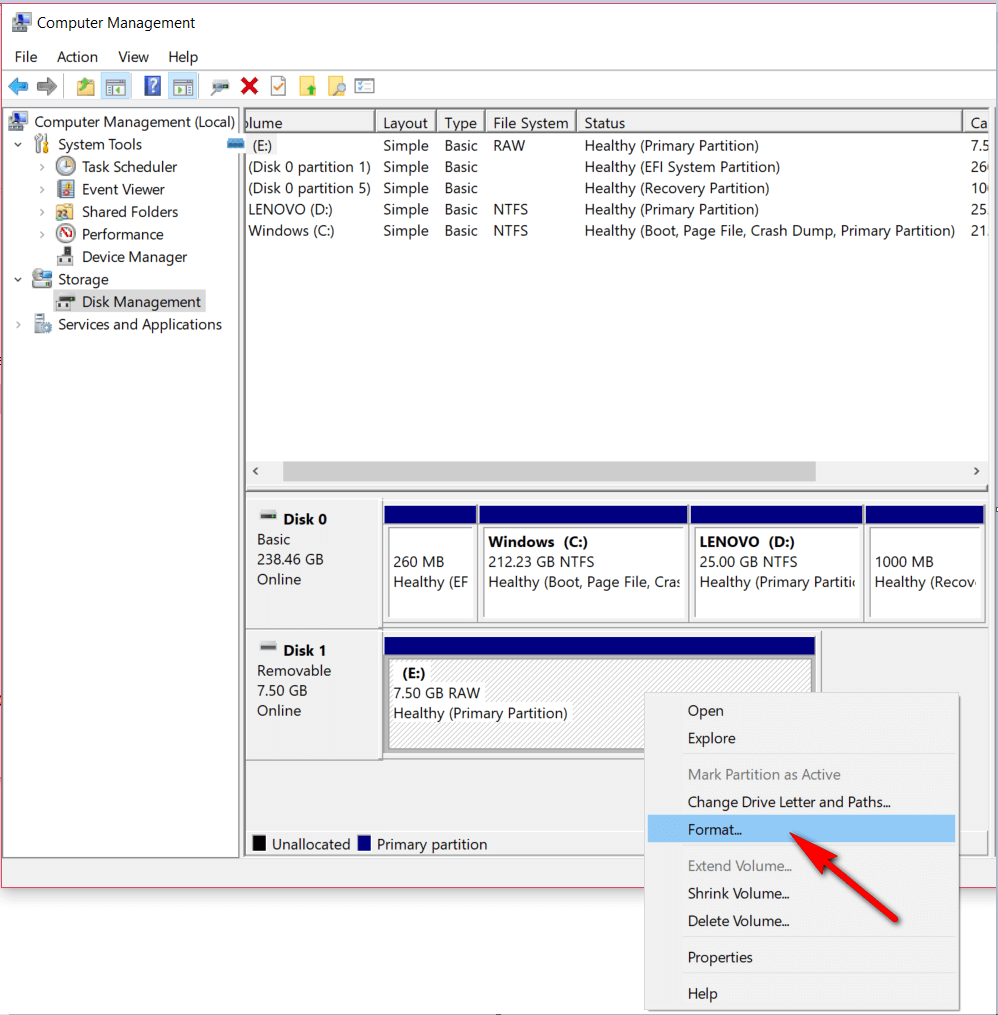This screenshot has width=998, height=1015.
Task: Toggle Show/Hide Console Tree toolbar icon
Action: [x=116, y=86]
